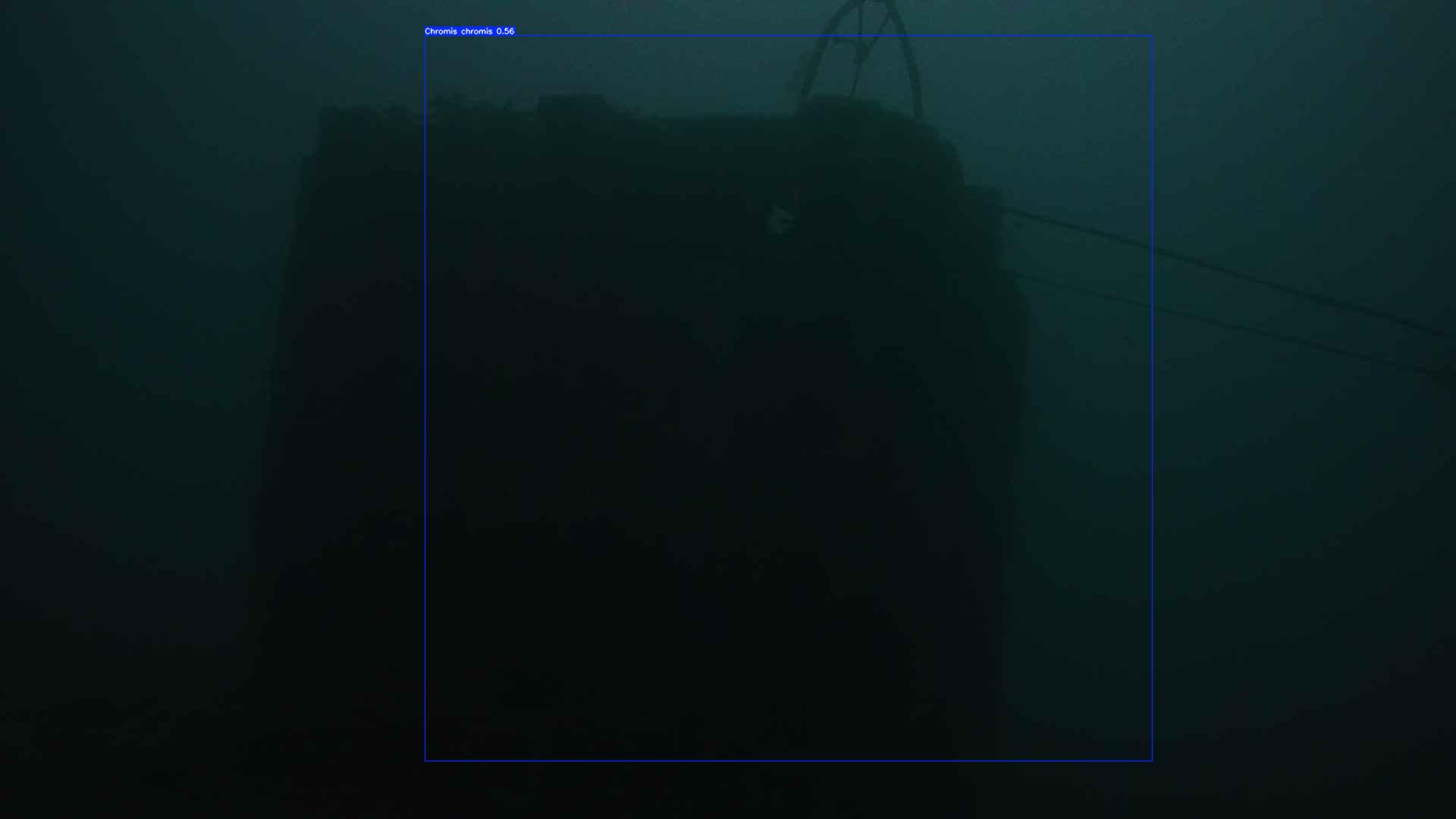
Task: Click the small pale fish inside the box
Action: point(780,221)
